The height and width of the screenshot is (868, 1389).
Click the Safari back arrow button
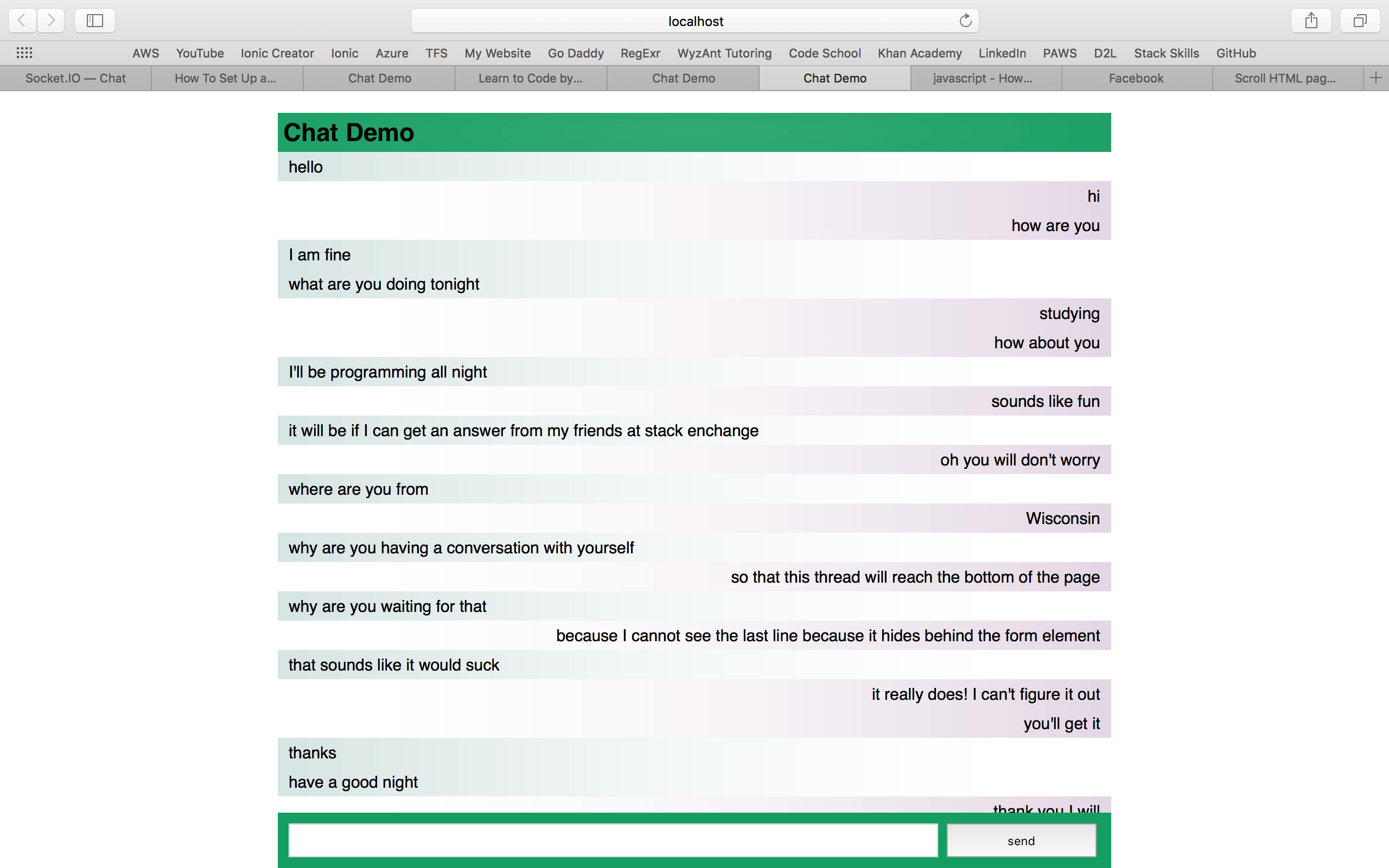22,21
